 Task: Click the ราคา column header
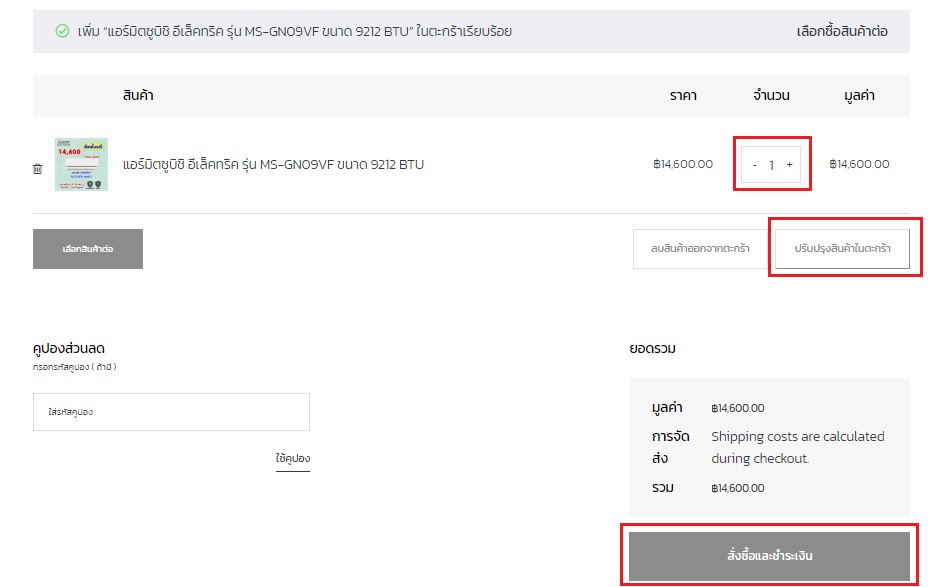pos(683,96)
